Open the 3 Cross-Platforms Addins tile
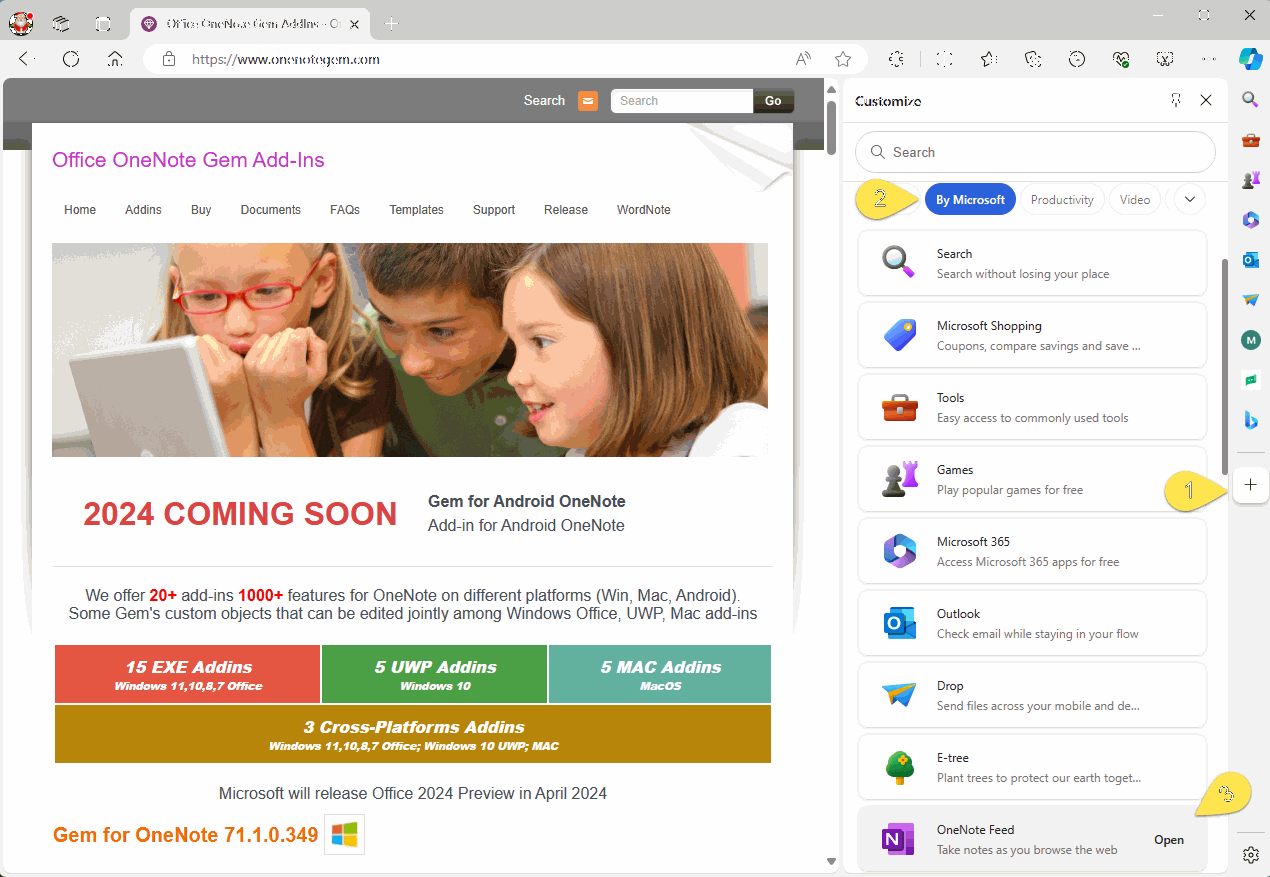The image size is (1270, 877). [x=413, y=734]
